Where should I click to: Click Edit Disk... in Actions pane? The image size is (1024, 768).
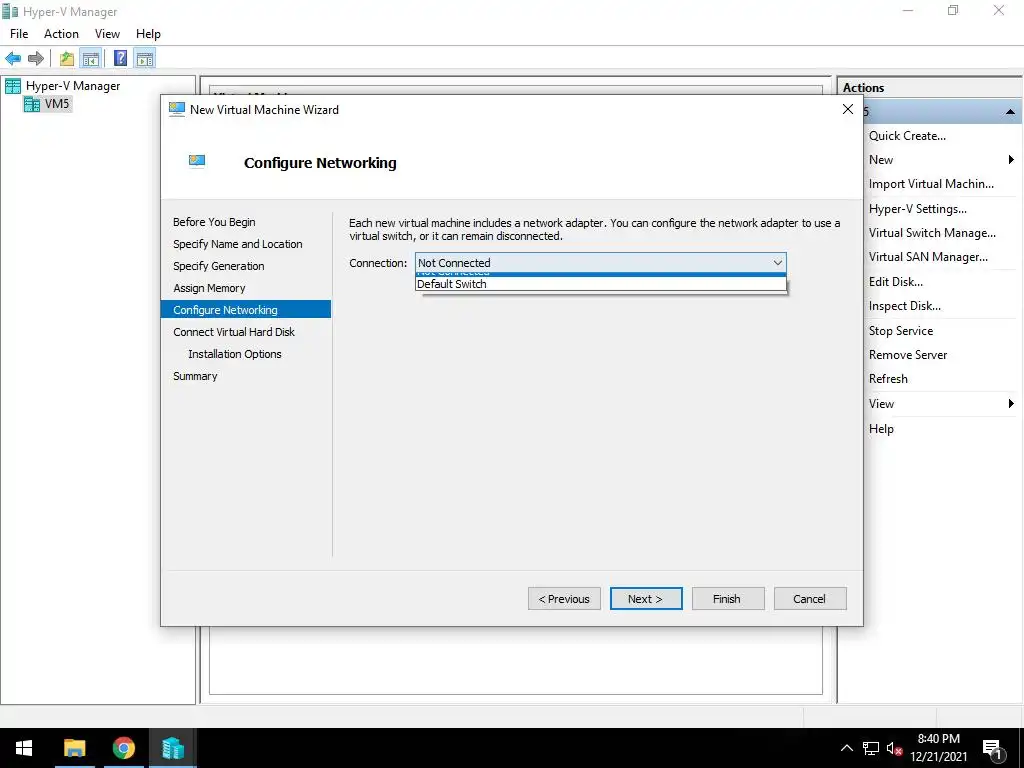click(x=895, y=282)
